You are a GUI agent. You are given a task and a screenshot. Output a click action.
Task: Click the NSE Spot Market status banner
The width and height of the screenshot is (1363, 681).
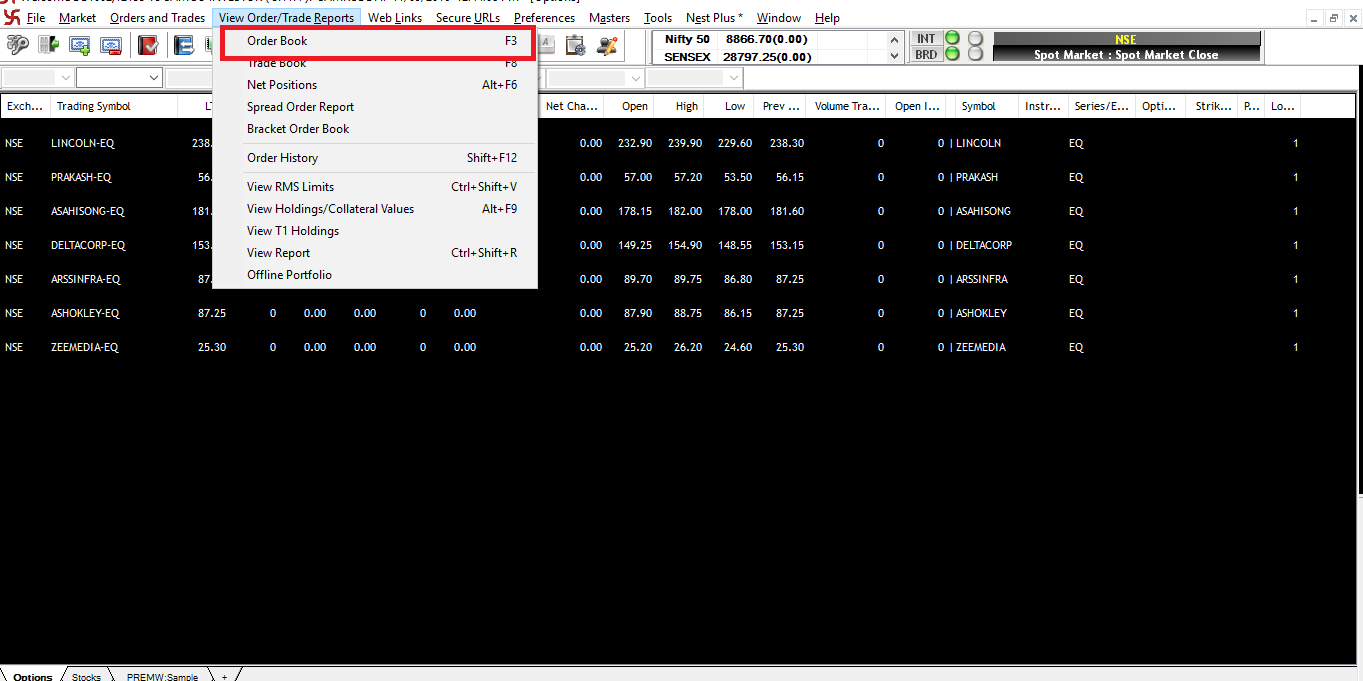(1126, 47)
